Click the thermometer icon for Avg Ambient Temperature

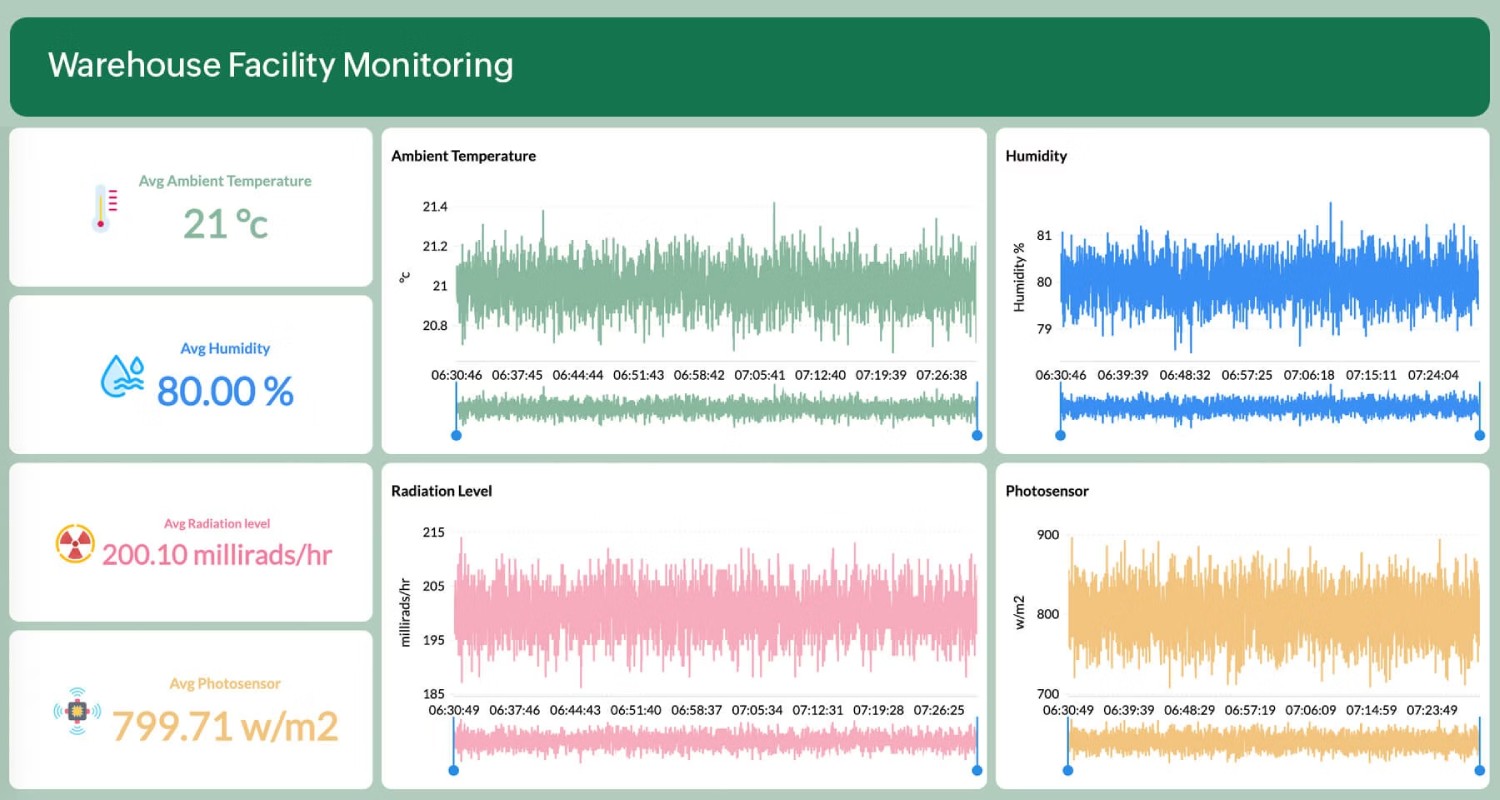104,208
